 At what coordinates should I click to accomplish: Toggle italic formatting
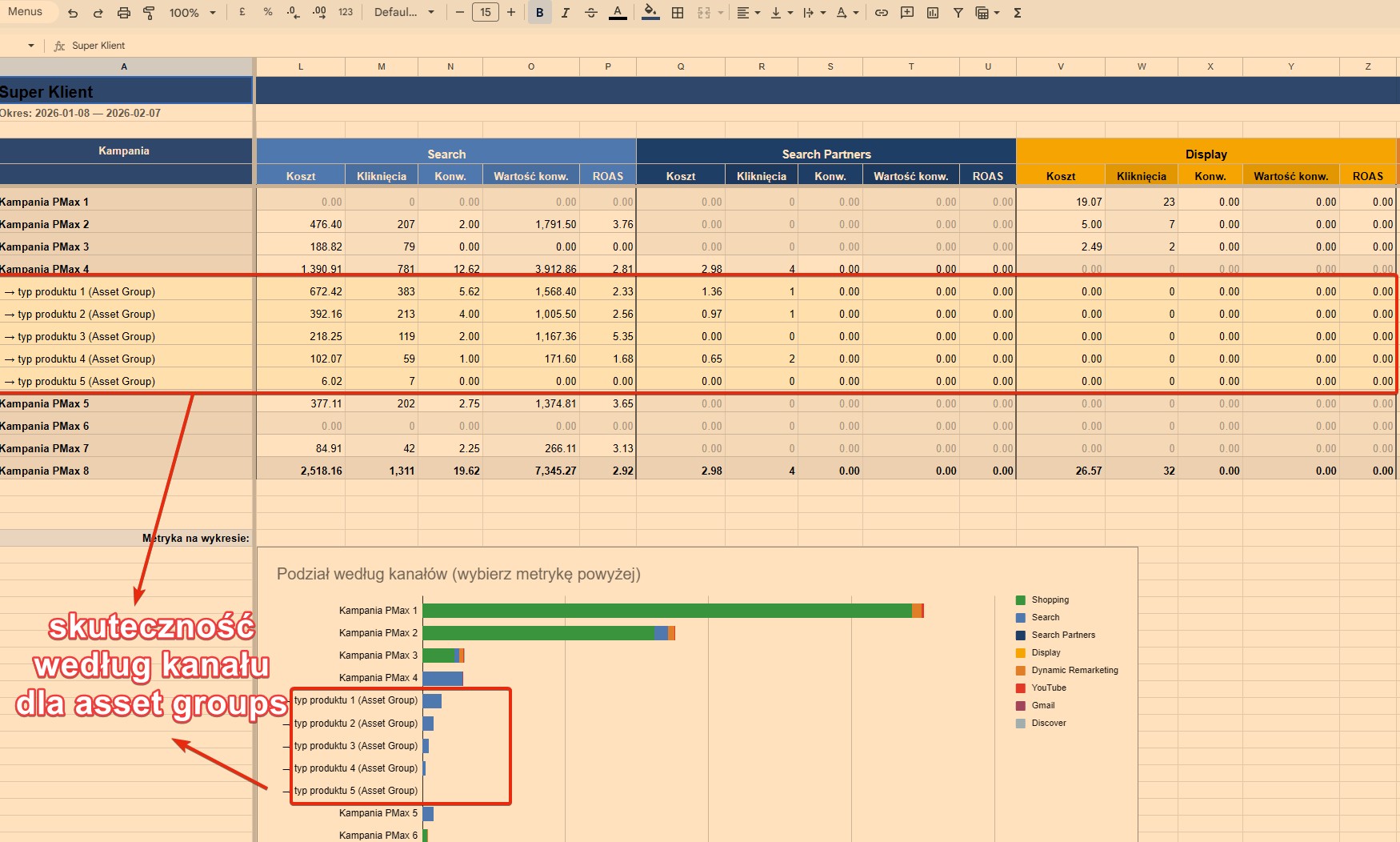[x=565, y=13]
